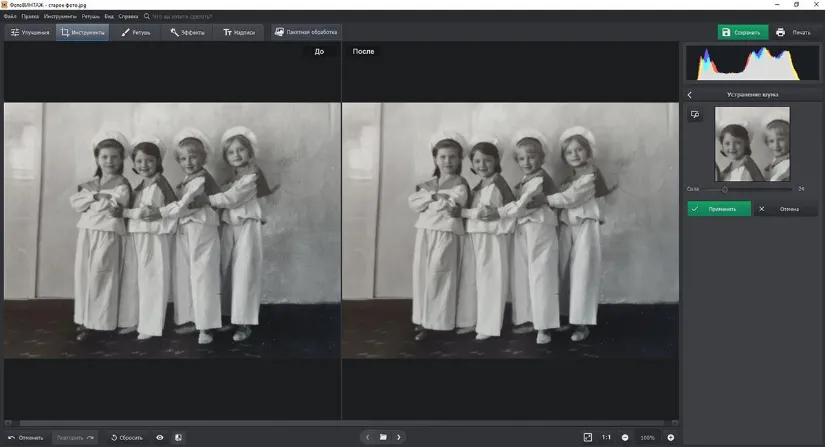Viewport: 825px width, 447px height.
Task: Click the preview area selection icon
Action: [695, 115]
